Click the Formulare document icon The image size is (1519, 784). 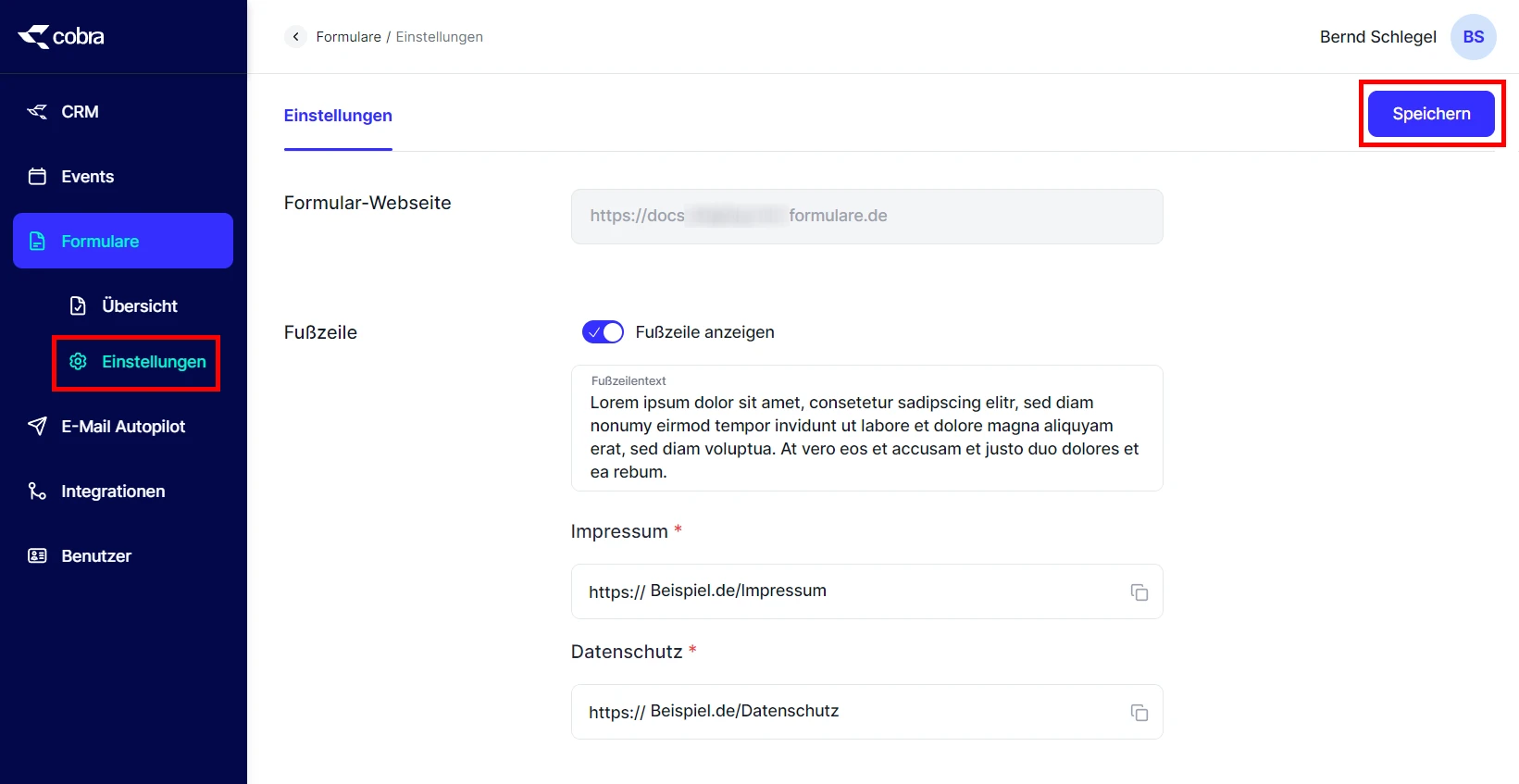(37, 242)
